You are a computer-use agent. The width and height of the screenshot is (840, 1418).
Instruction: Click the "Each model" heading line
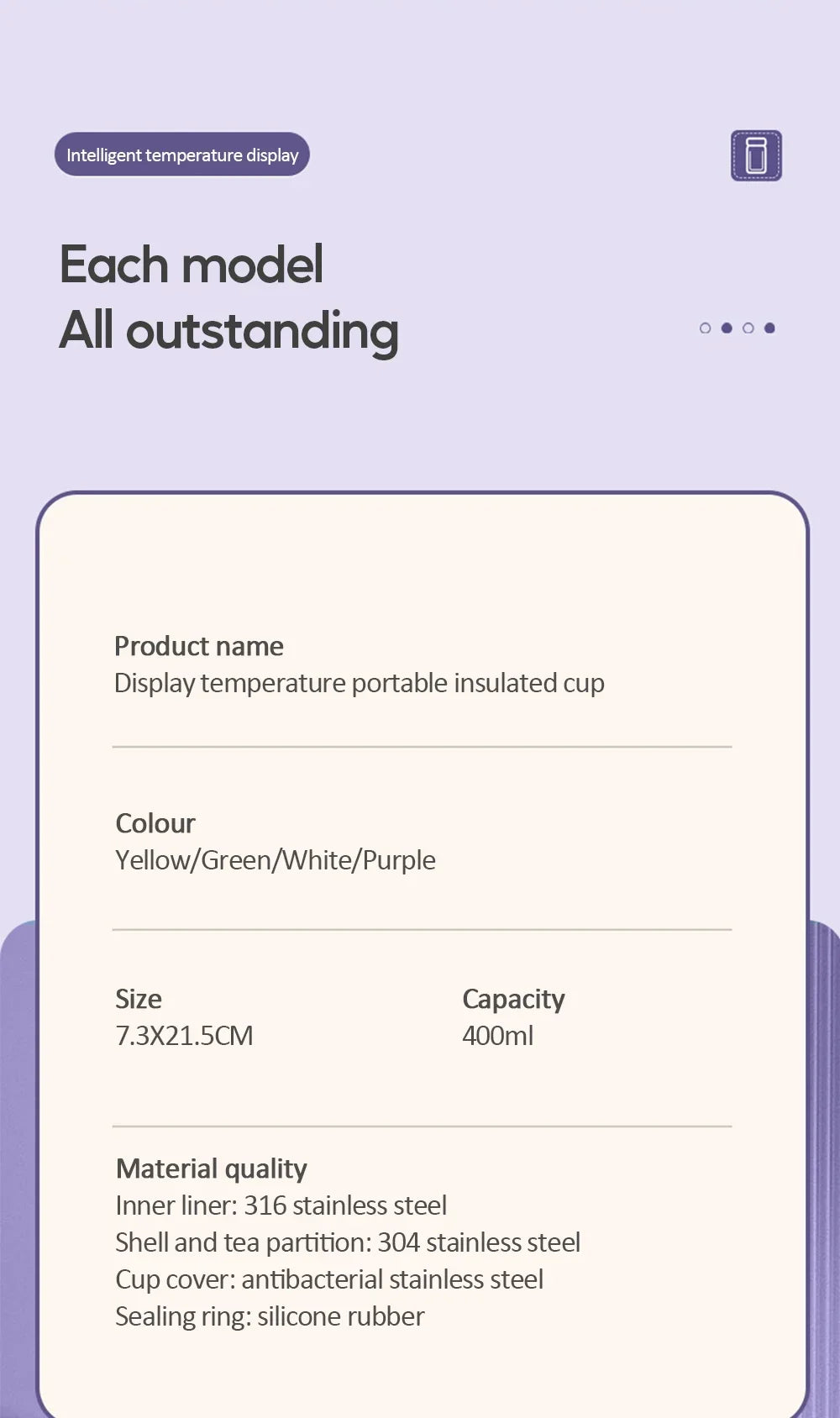(x=192, y=265)
